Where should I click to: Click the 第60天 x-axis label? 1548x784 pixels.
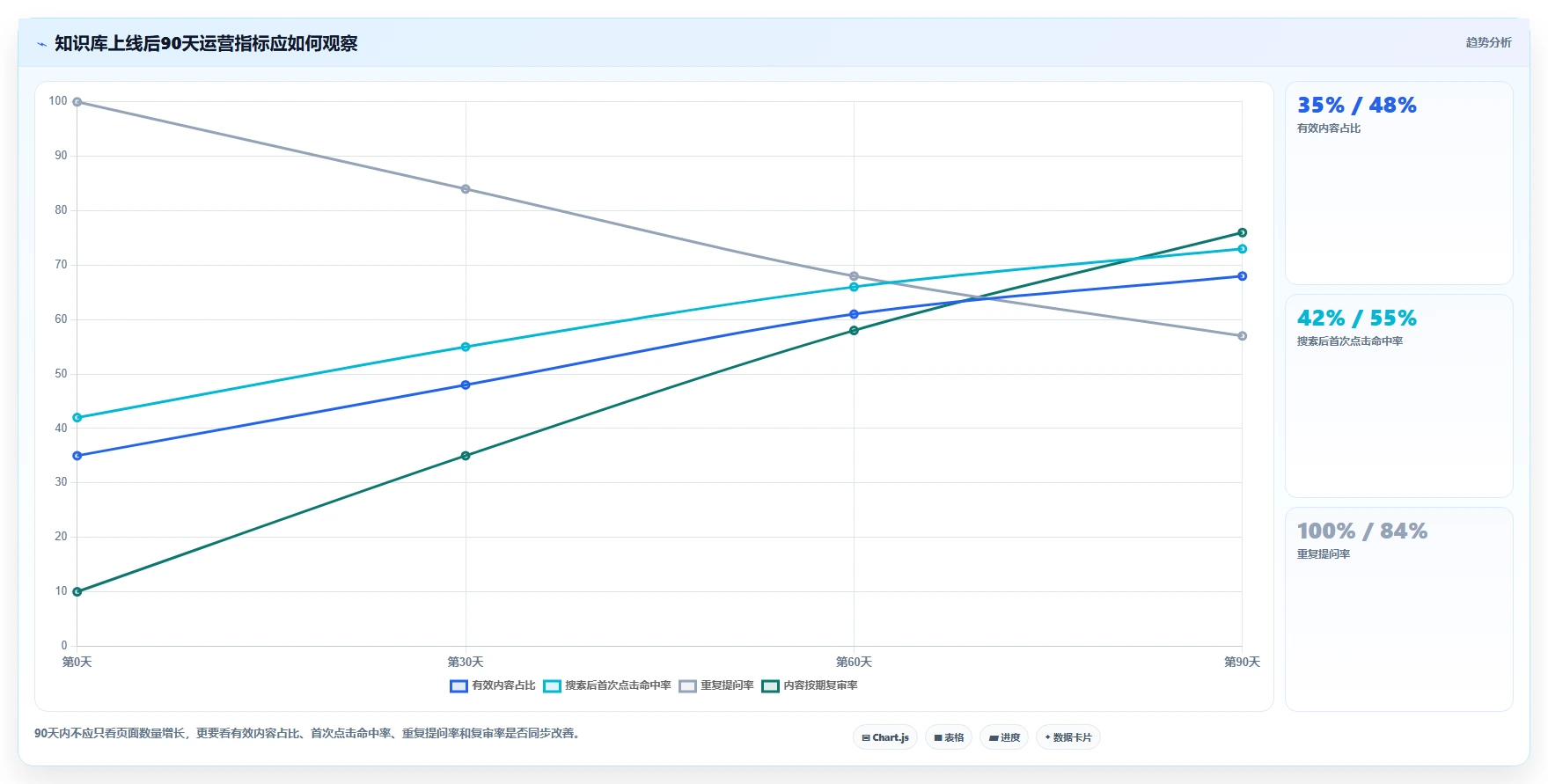(854, 662)
